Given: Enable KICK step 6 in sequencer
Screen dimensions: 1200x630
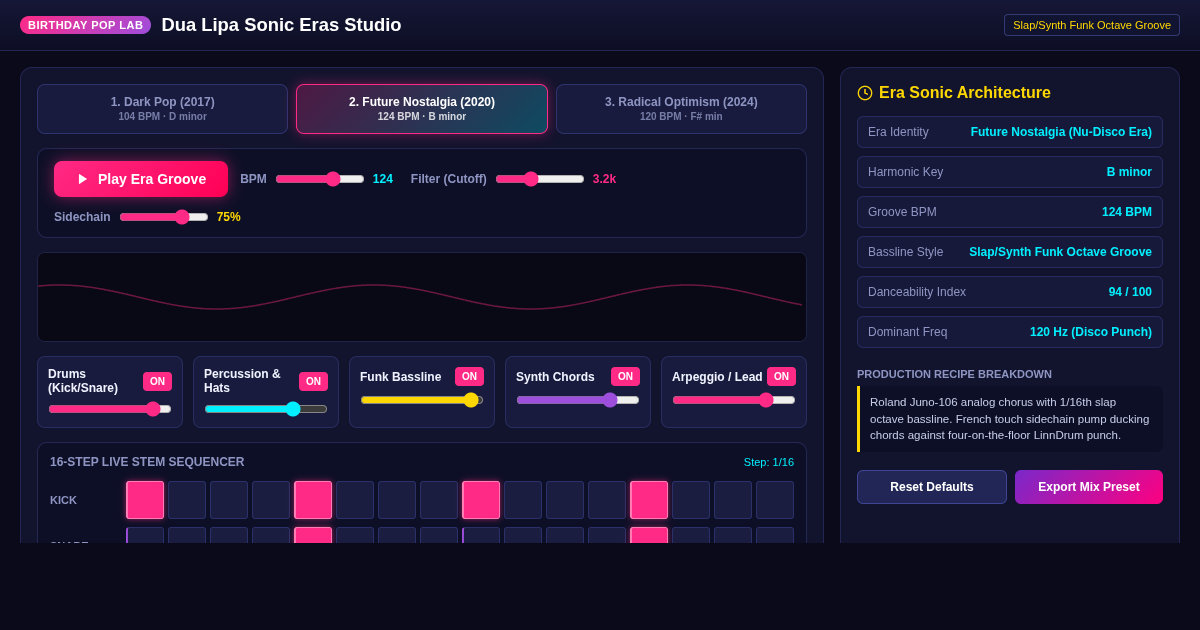Looking at the screenshot, I should pyautogui.click(x=355, y=500).
